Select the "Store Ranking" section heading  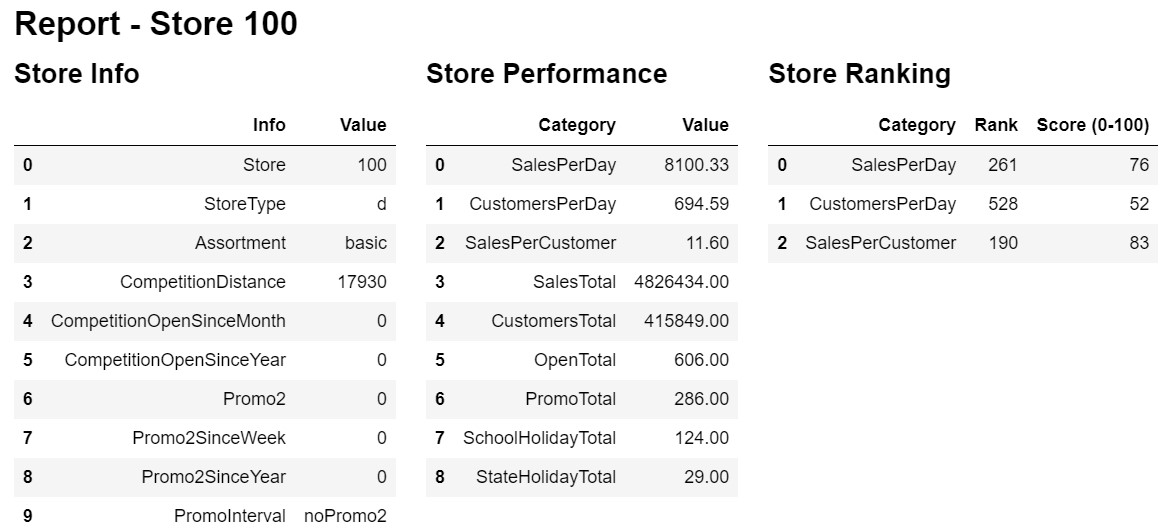[859, 73]
